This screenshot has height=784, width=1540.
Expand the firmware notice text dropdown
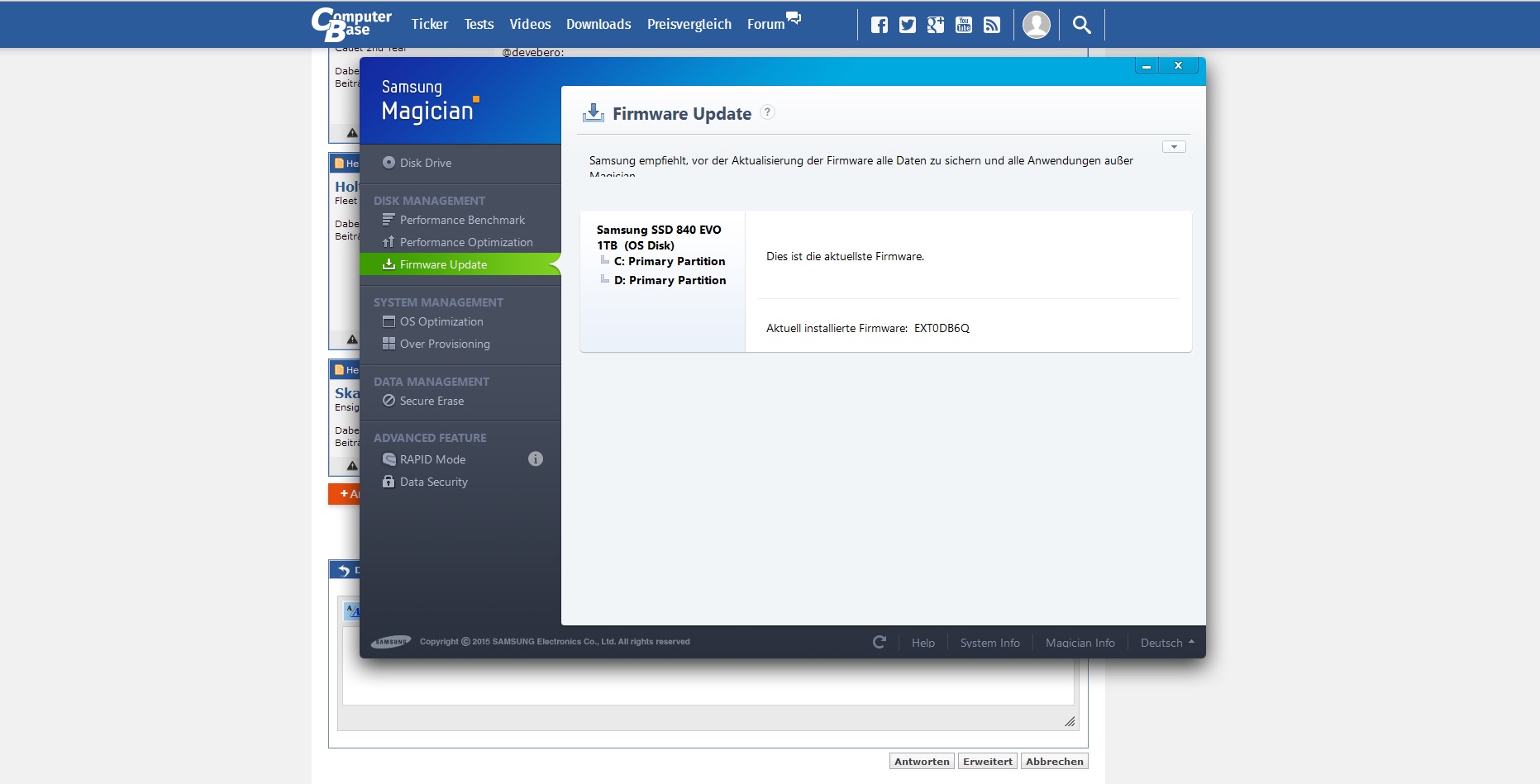(x=1174, y=147)
